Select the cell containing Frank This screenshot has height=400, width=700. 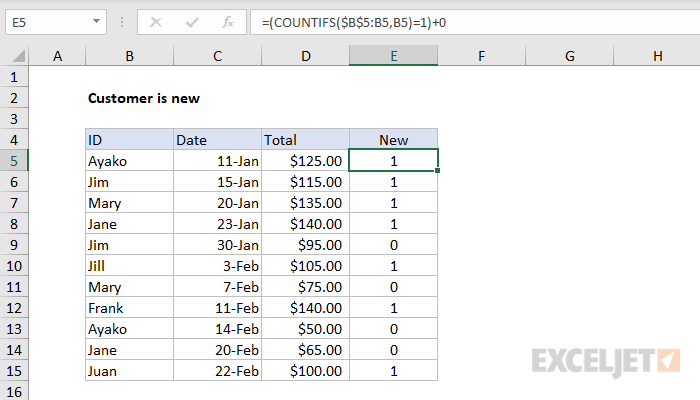click(x=129, y=308)
